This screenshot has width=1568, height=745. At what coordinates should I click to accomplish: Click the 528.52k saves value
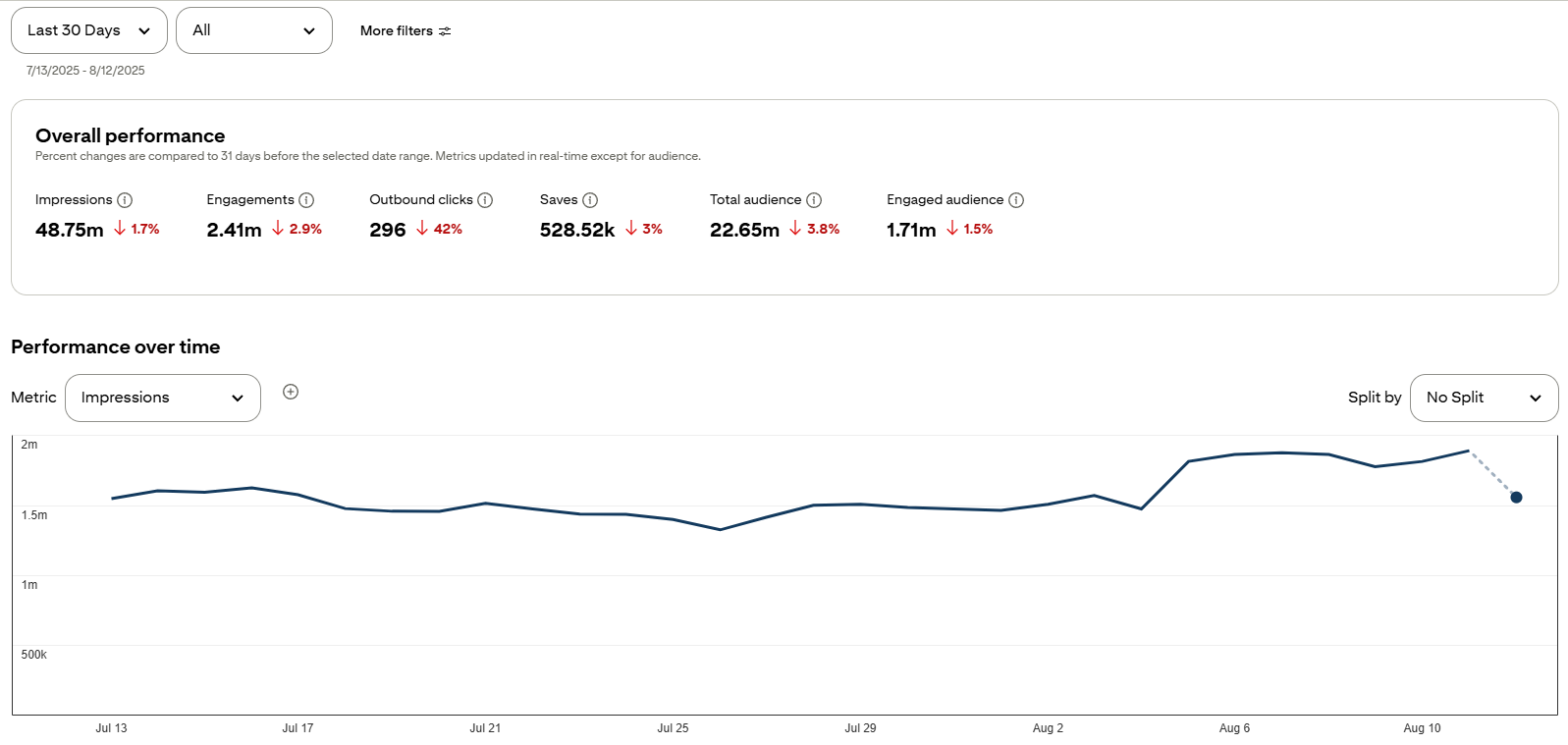tap(577, 230)
